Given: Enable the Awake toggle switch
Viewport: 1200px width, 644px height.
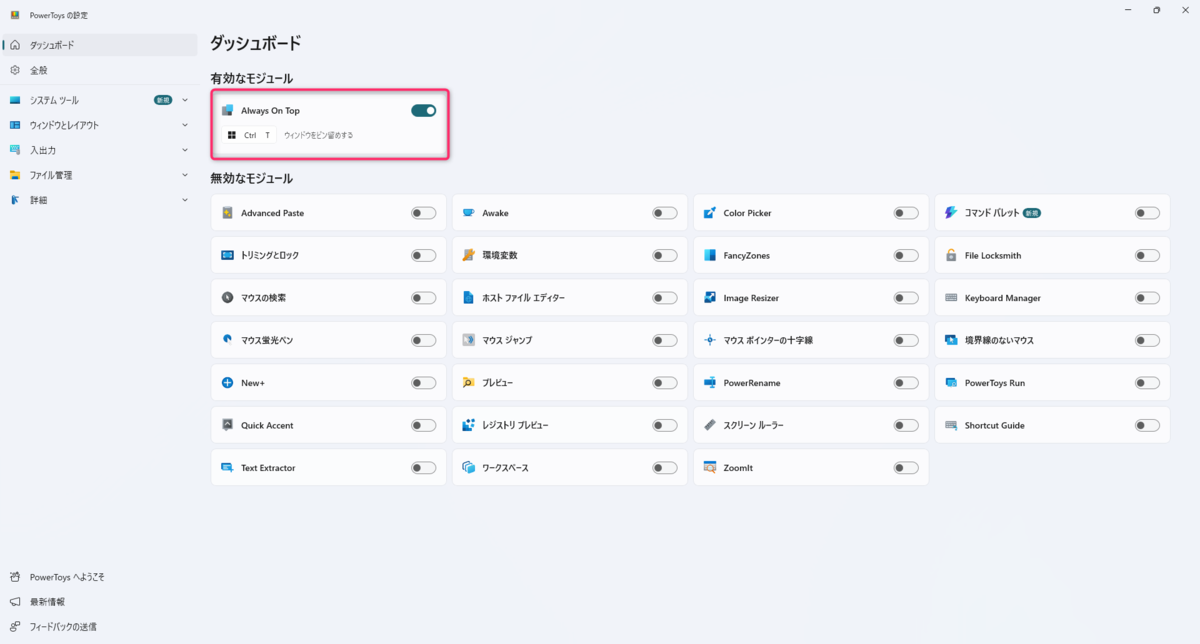Looking at the screenshot, I should [x=665, y=213].
